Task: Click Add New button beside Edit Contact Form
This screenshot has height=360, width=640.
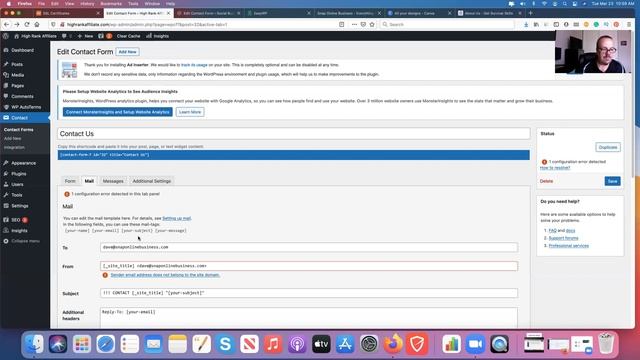Action: 127,52
